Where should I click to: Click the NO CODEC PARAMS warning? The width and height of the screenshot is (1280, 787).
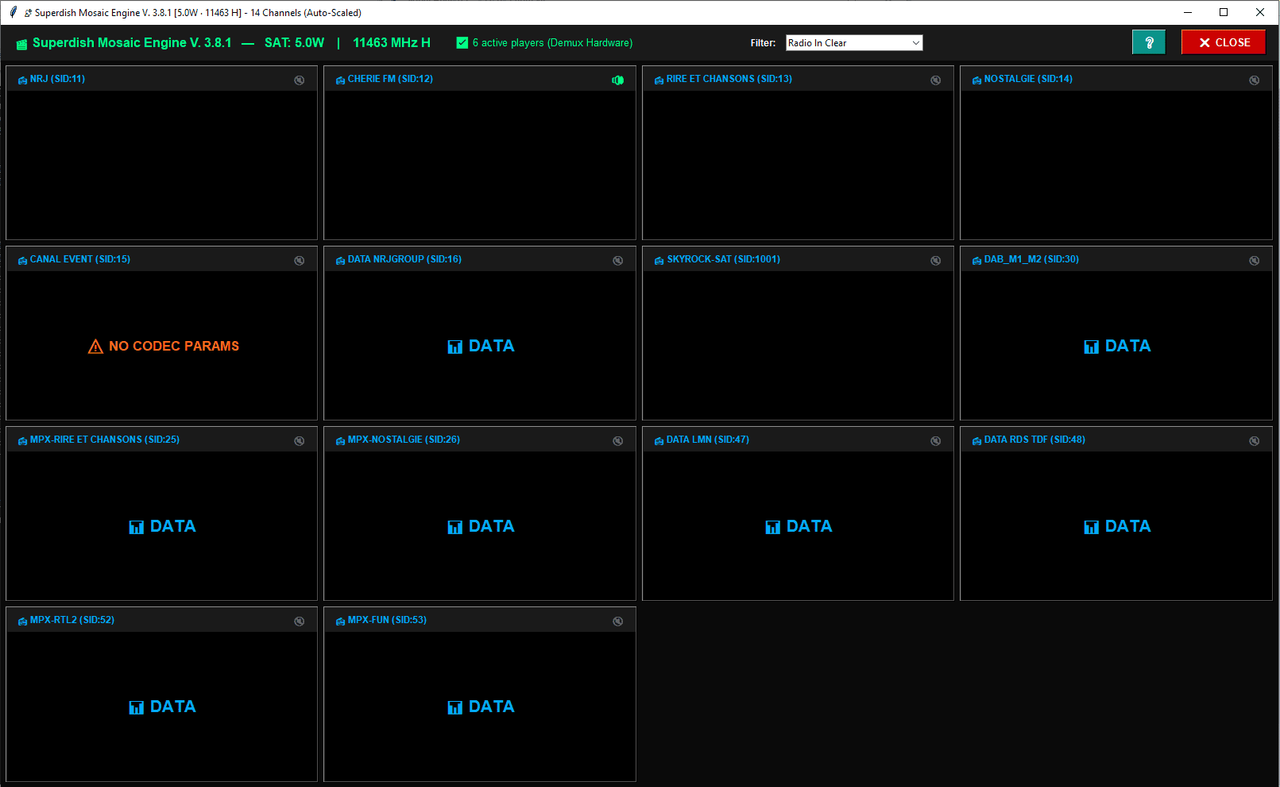164,346
